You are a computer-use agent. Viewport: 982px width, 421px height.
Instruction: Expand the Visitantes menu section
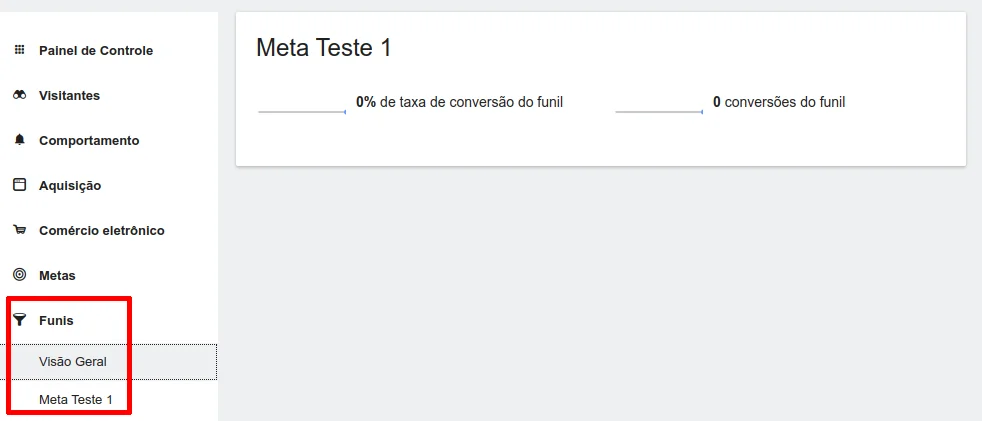(x=69, y=95)
